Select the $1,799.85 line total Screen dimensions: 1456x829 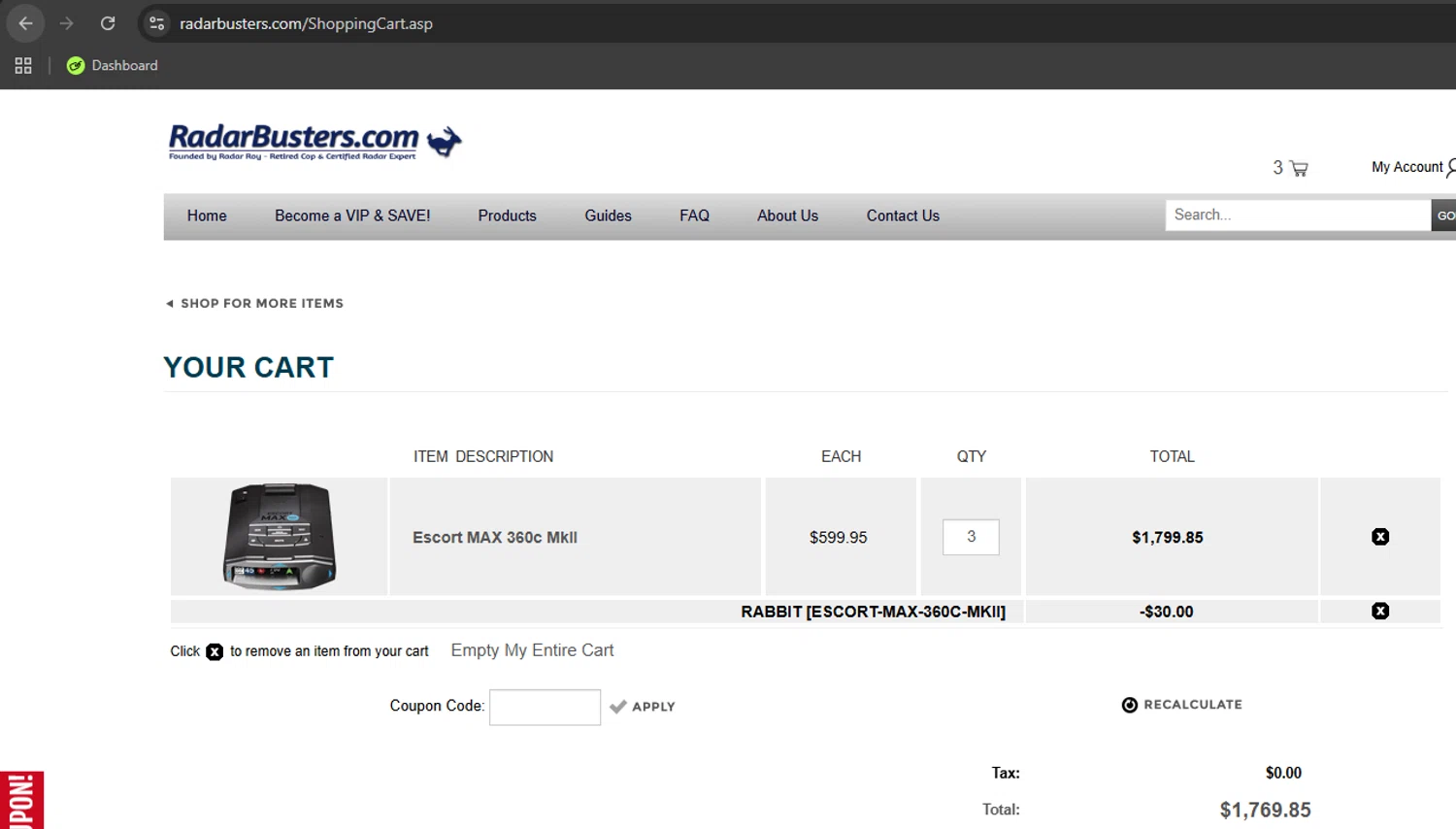[x=1168, y=537]
